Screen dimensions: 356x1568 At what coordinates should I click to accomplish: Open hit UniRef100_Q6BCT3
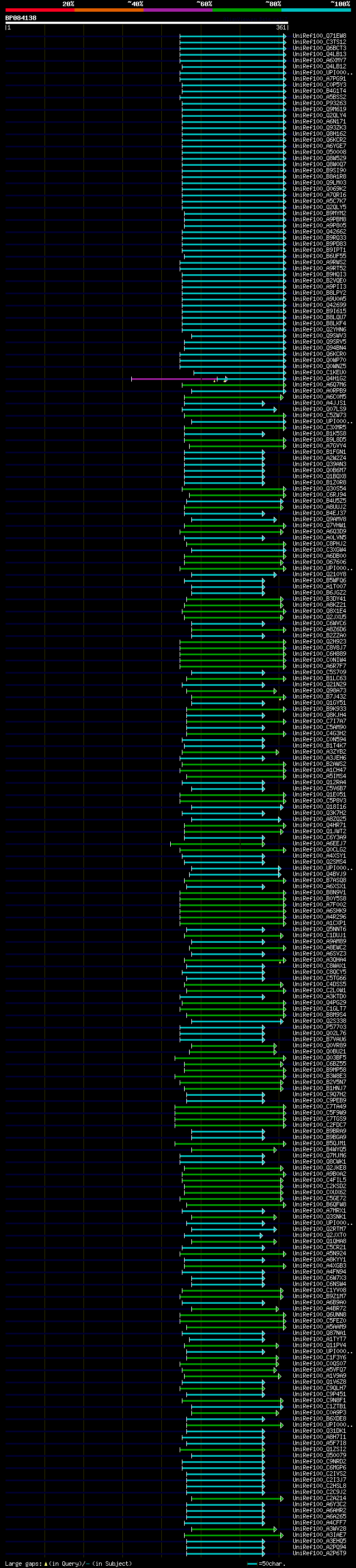(x=319, y=48)
